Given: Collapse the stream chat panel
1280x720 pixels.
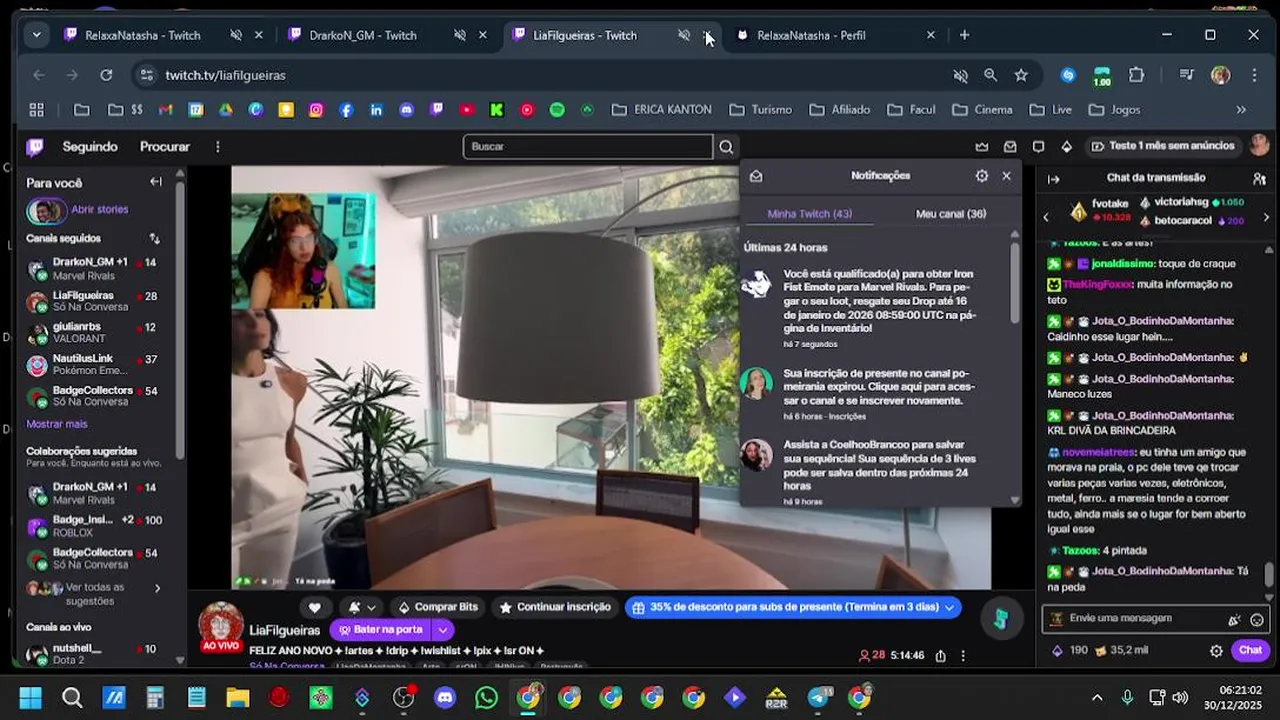Looking at the screenshot, I should (1053, 178).
